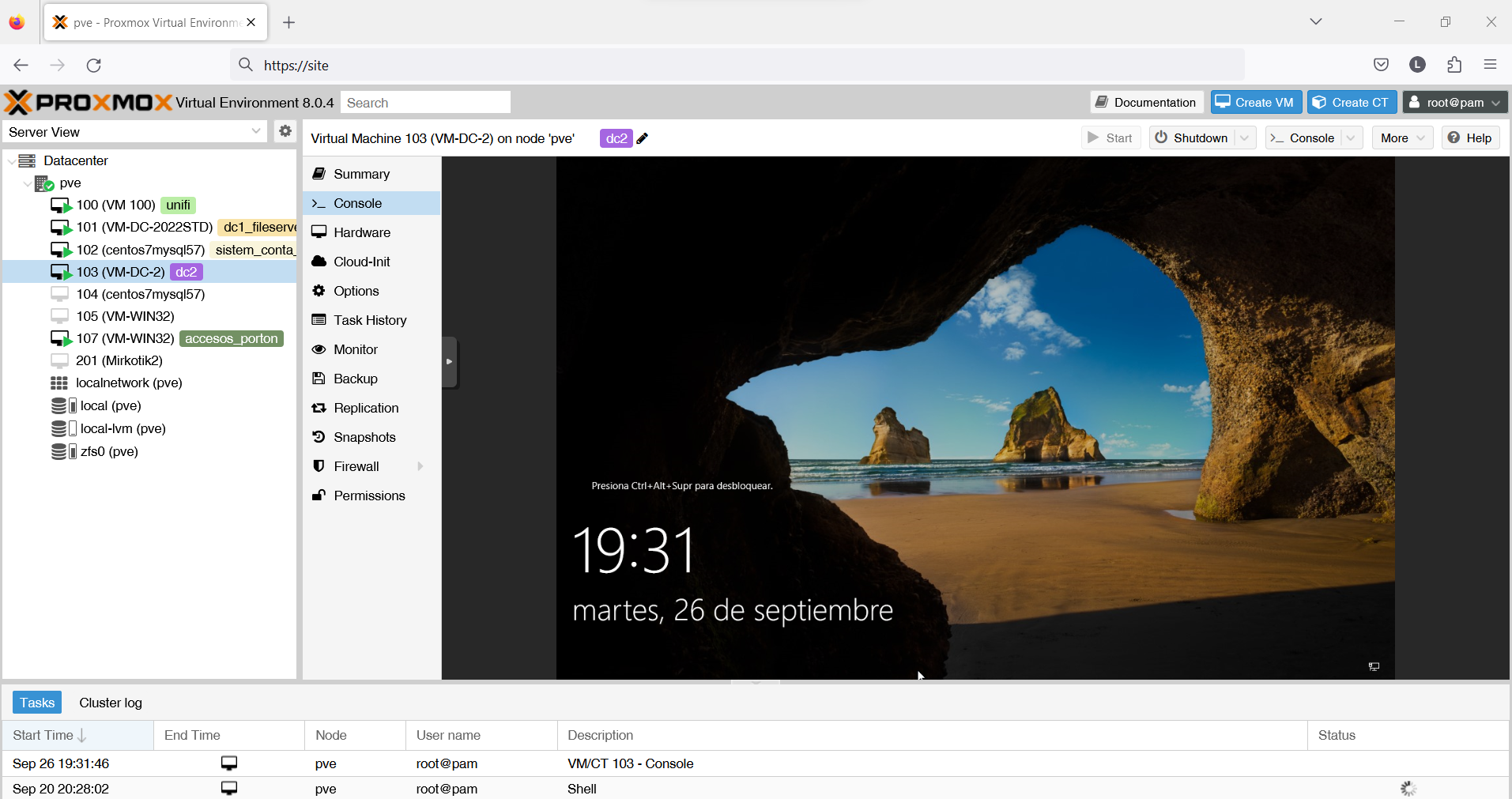Viewport: 1512px width, 799px height.
Task: Open the Task History section
Action: click(371, 320)
